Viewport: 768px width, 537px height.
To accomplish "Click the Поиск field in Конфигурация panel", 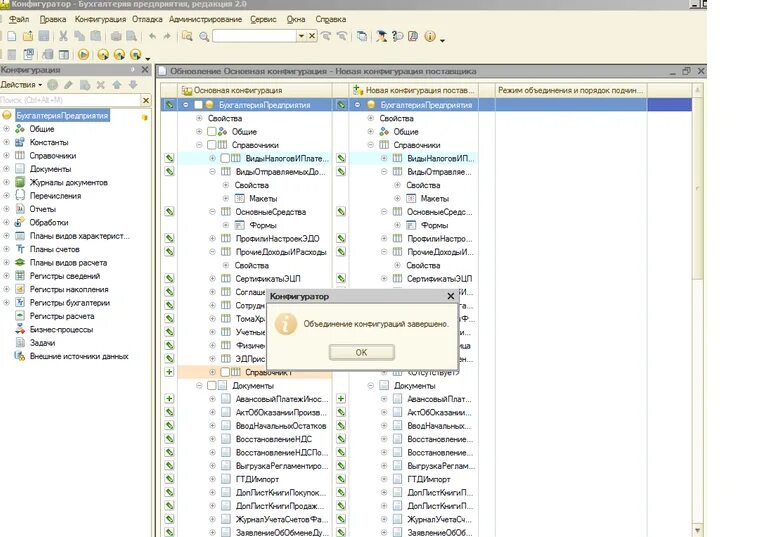I will [70, 100].
